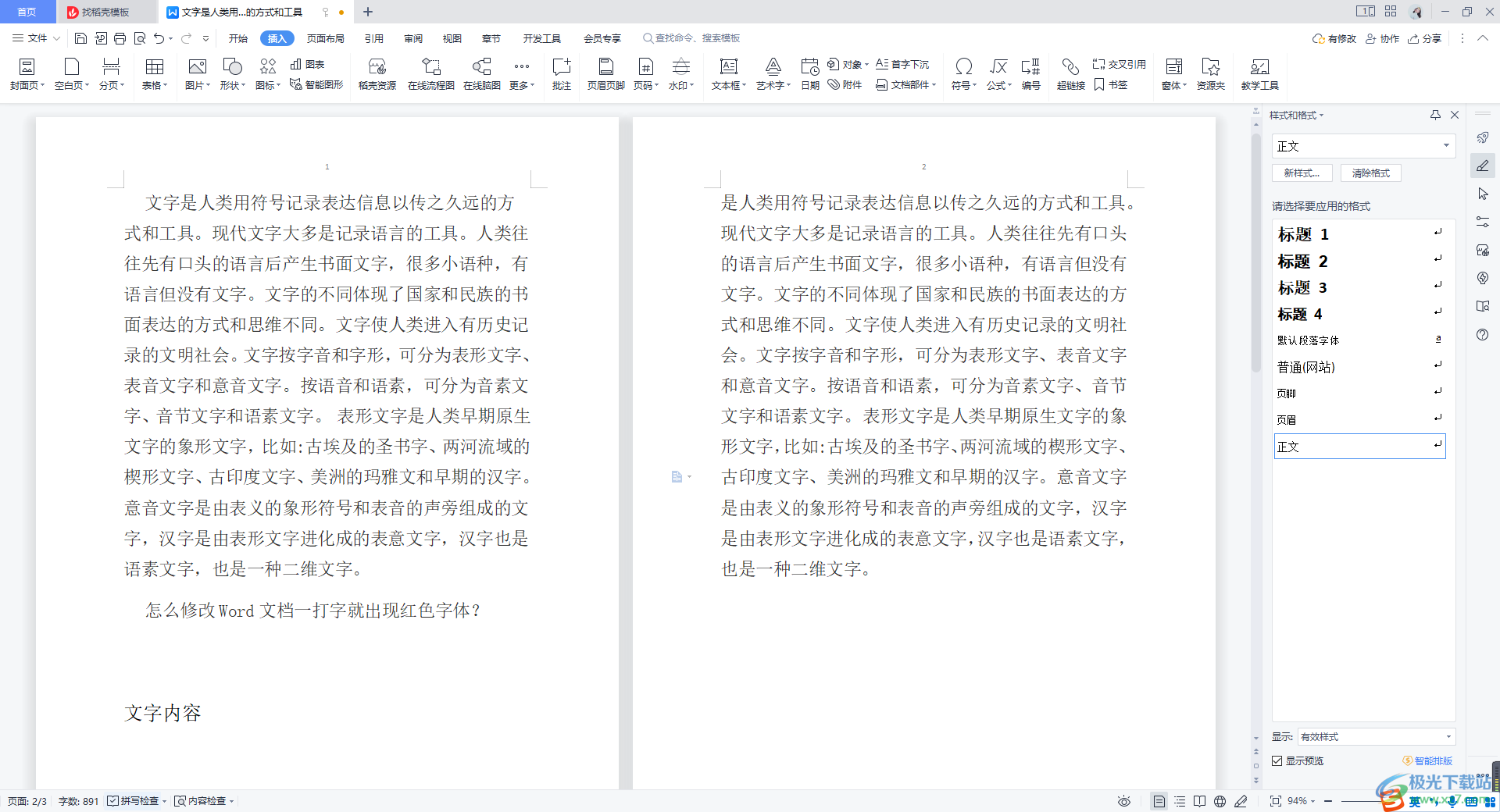Image resolution: width=1500 pixels, height=812 pixels.
Task: Insert a text box (文本框)
Action: click(729, 74)
